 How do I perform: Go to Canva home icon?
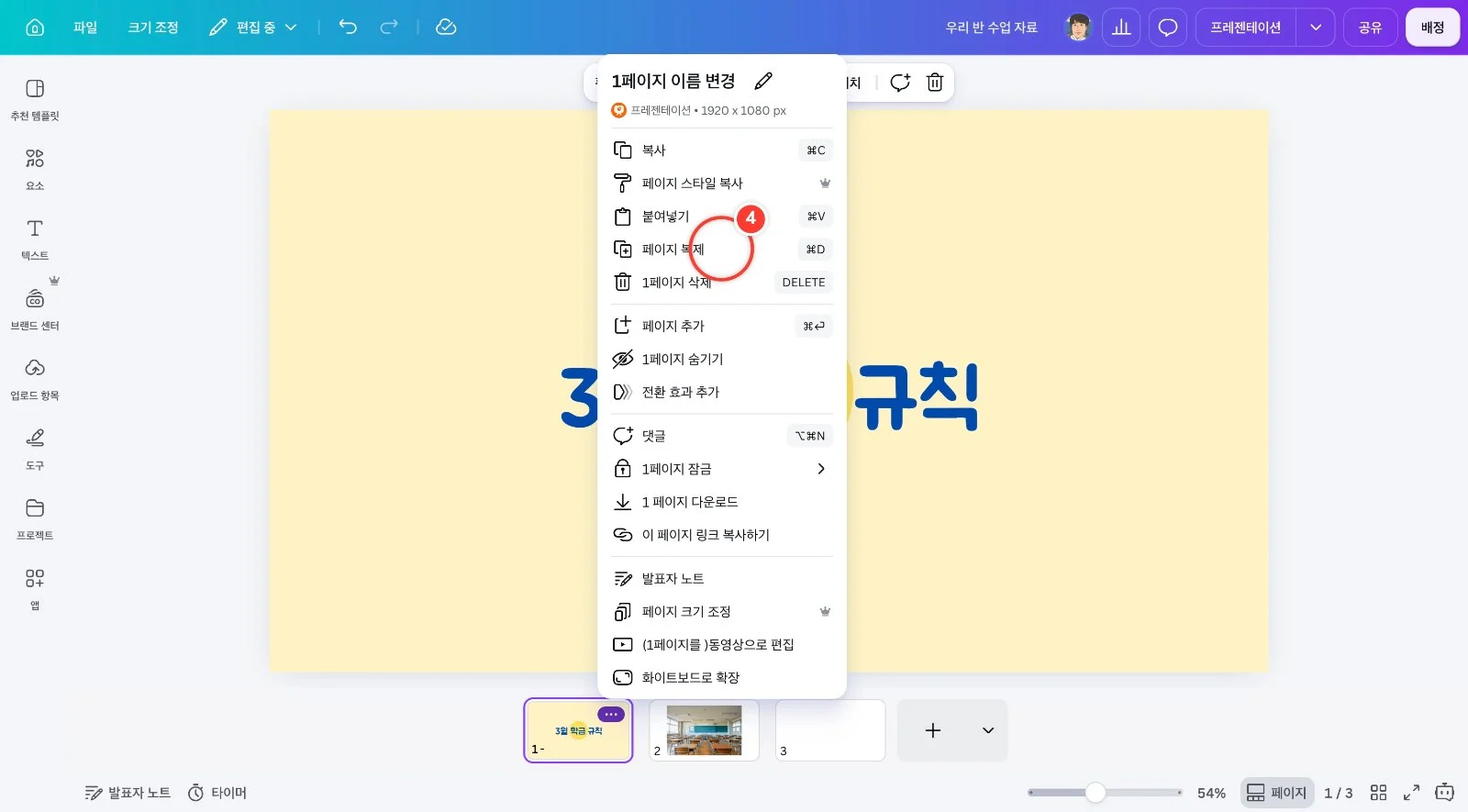pyautogui.click(x=35, y=28)
